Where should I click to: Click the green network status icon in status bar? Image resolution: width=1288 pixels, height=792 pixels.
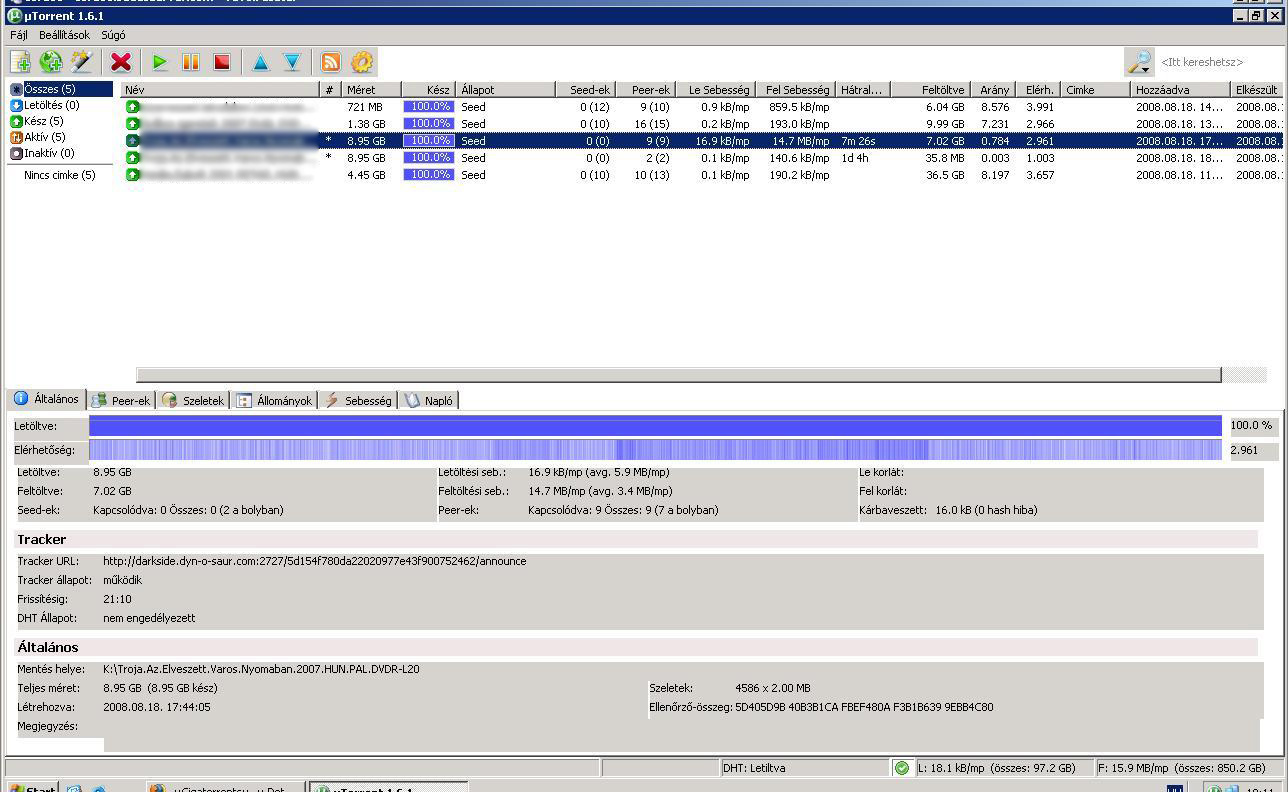tap(902, 768)
